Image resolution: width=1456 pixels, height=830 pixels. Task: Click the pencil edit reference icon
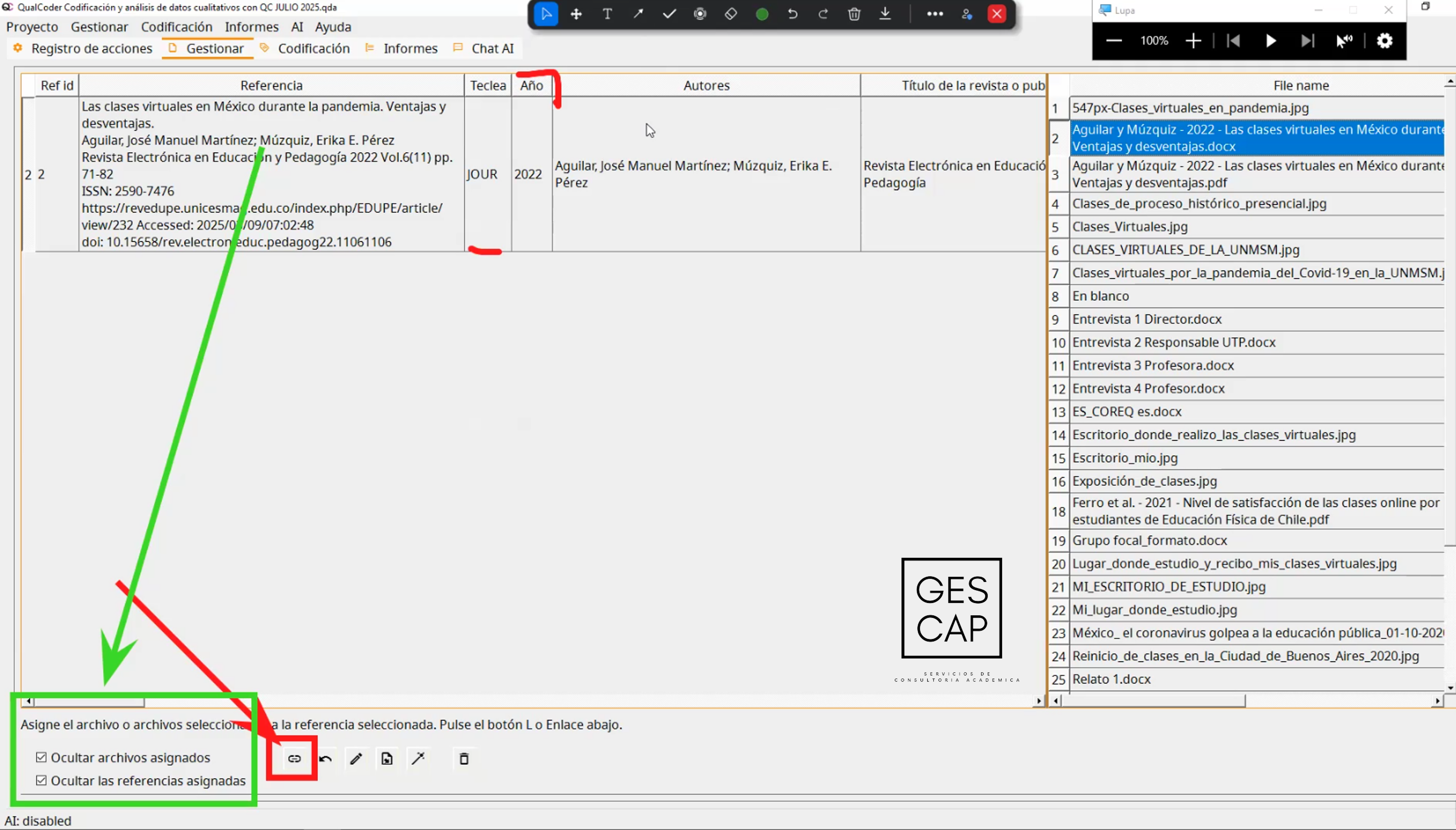[x=356, y=758]
